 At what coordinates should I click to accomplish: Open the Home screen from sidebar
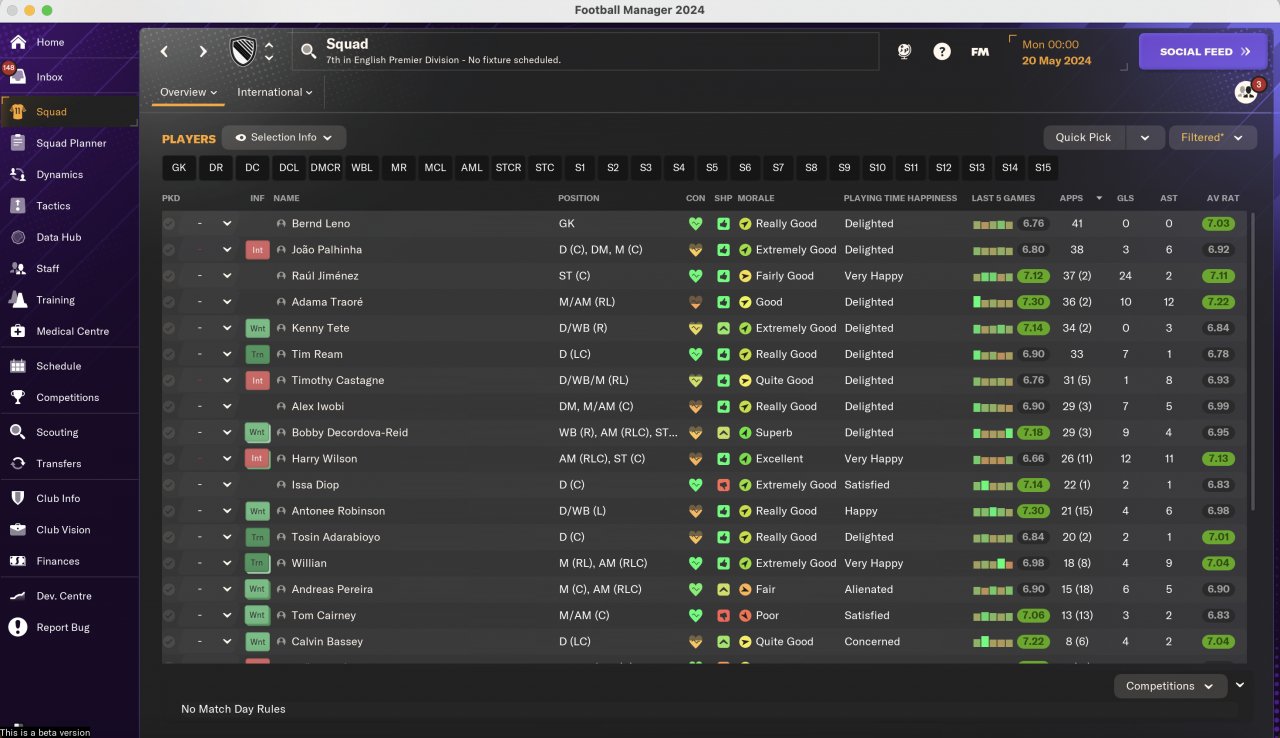[50, 43]
